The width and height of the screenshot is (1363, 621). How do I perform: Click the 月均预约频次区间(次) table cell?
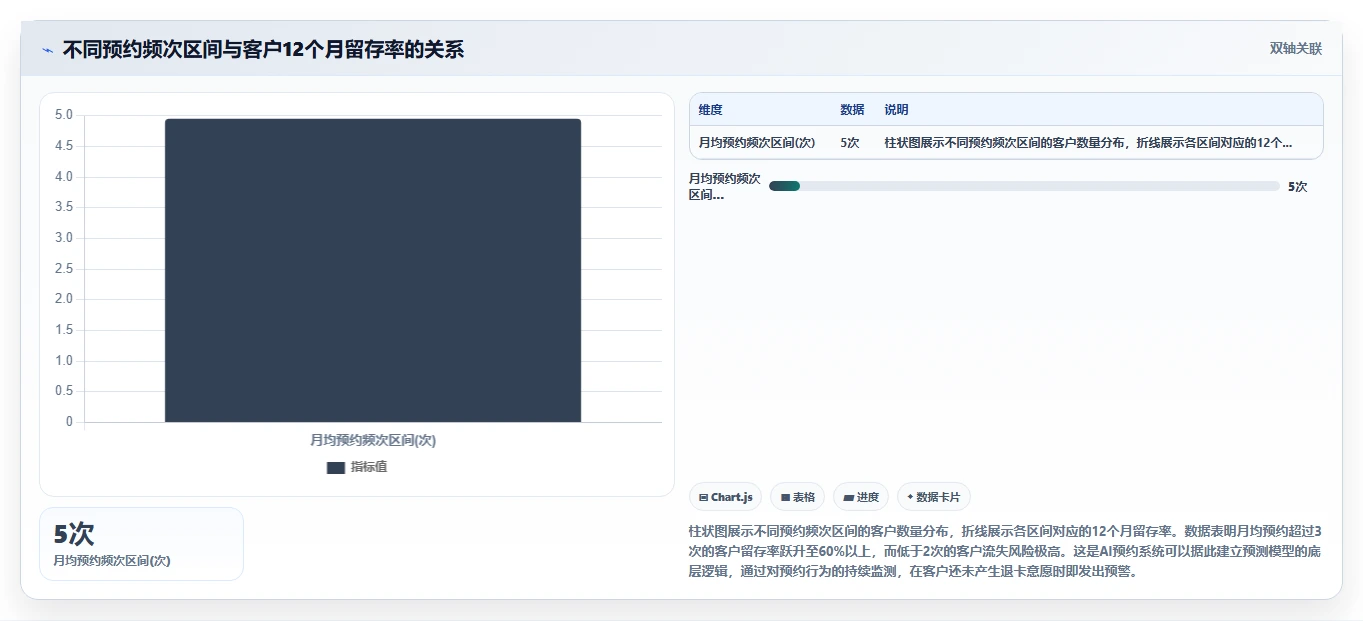[x=757, y=143]
